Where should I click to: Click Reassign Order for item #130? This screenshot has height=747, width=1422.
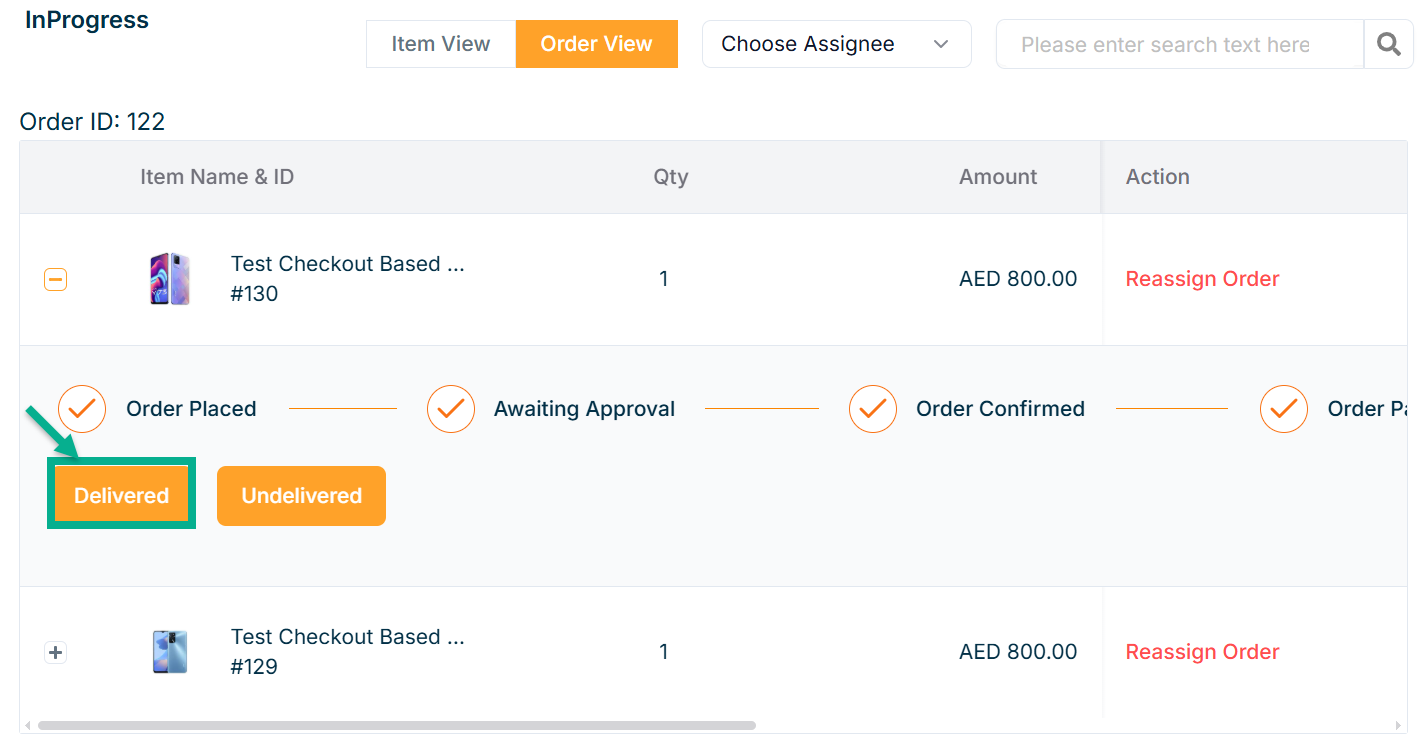click(x=1202, y=279)
